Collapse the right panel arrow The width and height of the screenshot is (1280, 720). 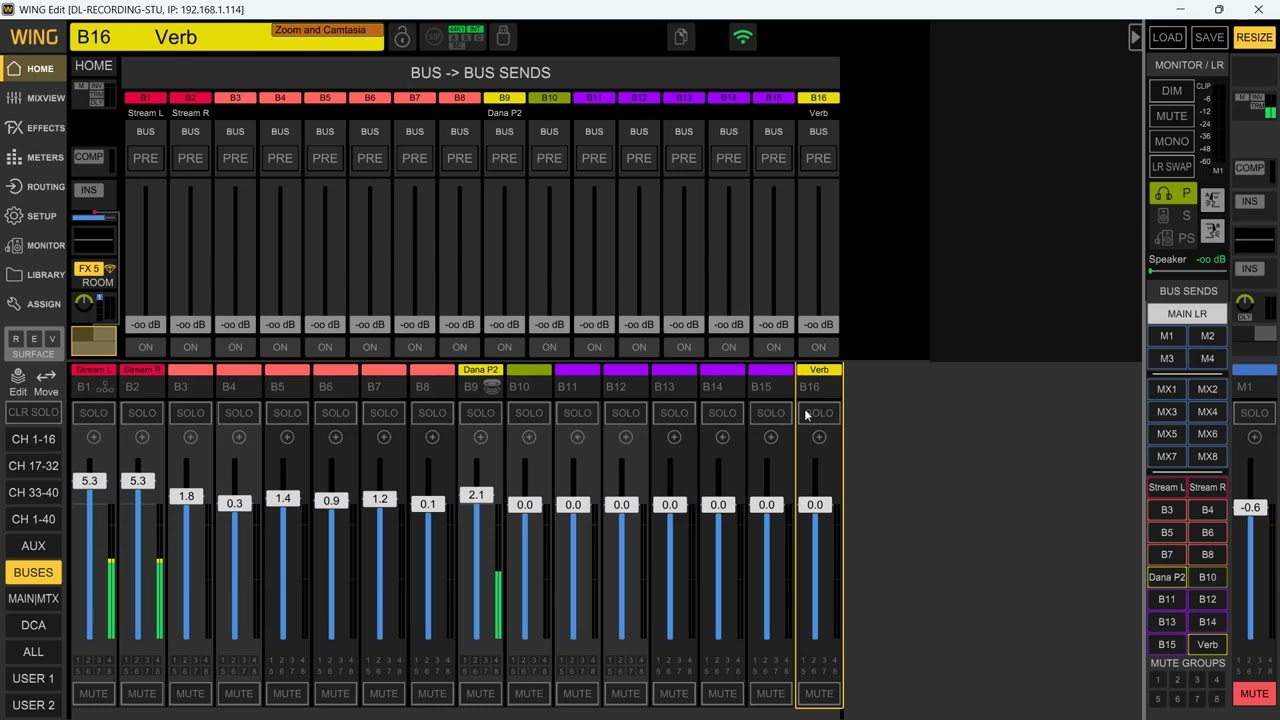click(x=1135, y=37)
